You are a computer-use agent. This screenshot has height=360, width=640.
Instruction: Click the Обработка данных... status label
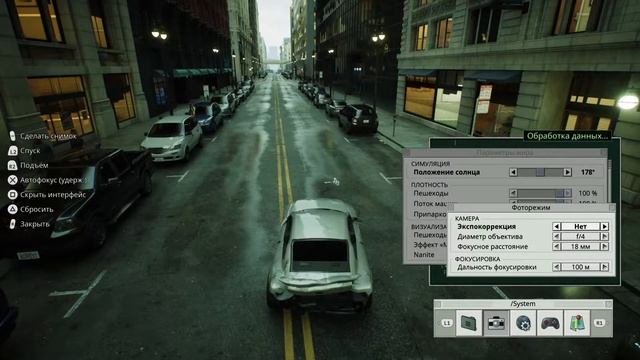pyautogui.click(x=567, y=136)
